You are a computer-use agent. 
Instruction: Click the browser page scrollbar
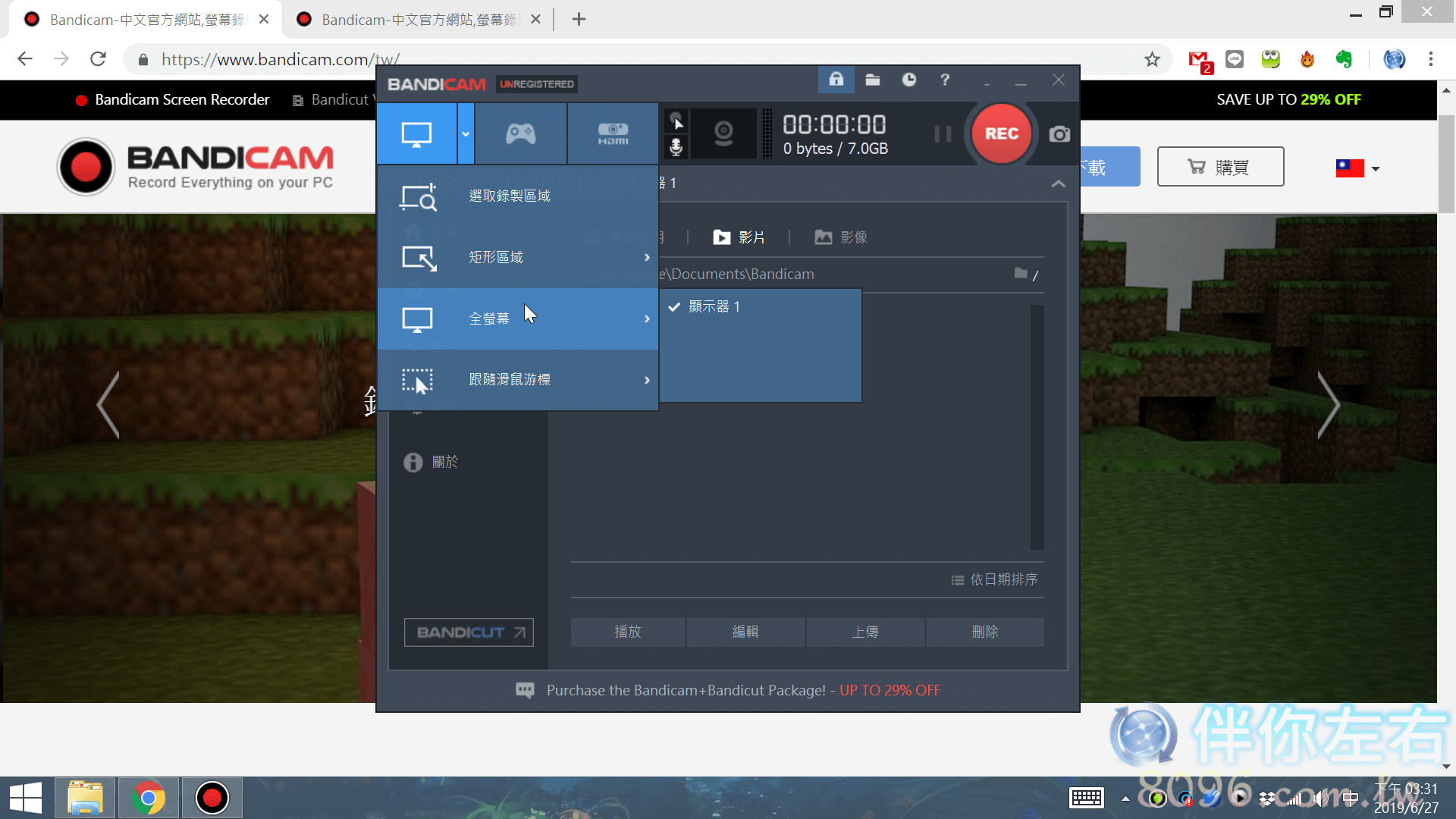coord(1446,164)
